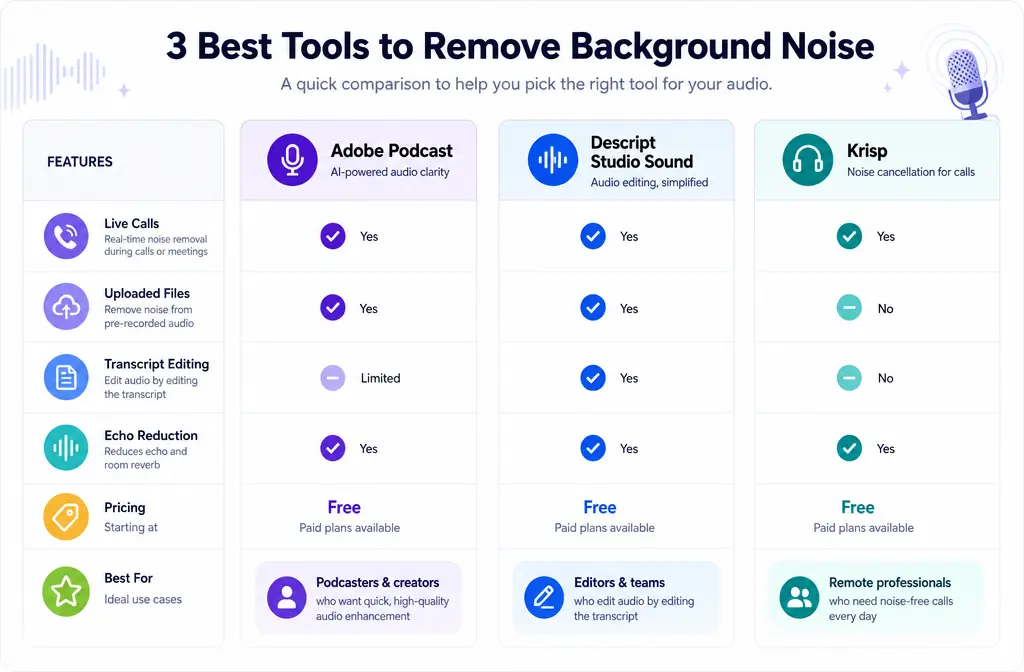Click the large microphone illustration top right
Viewport: 1024px width, 672px height.
coord(968,82)
